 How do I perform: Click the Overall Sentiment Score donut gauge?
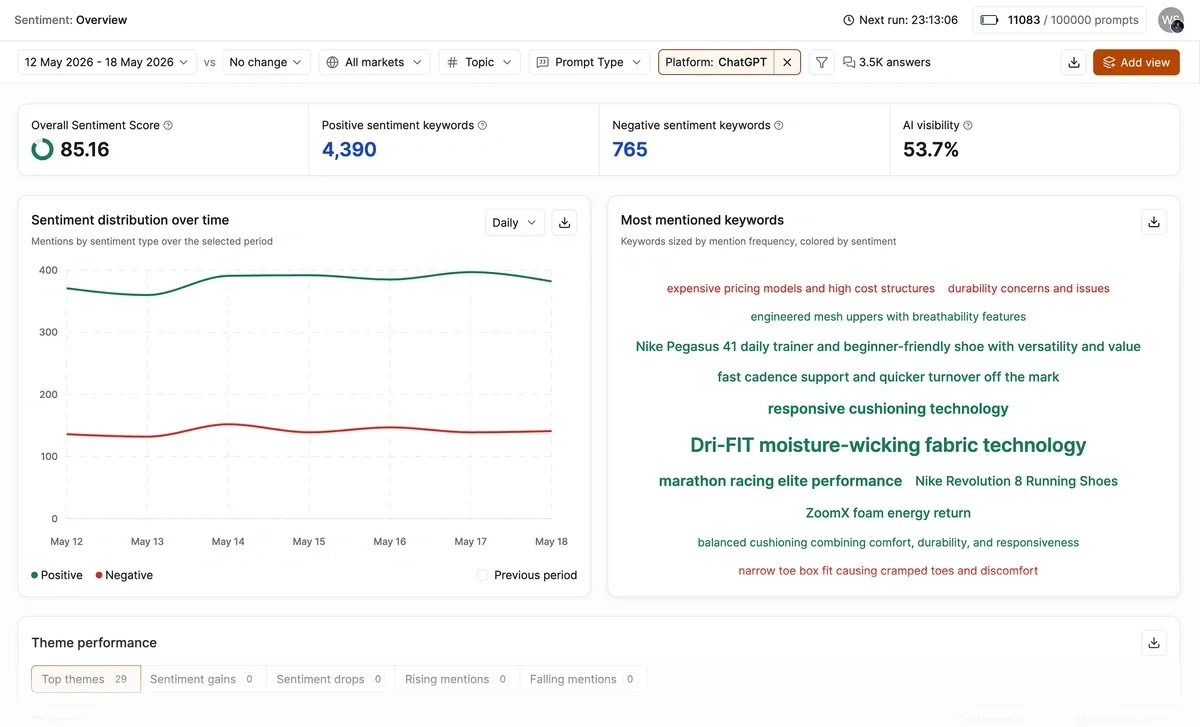43,149
